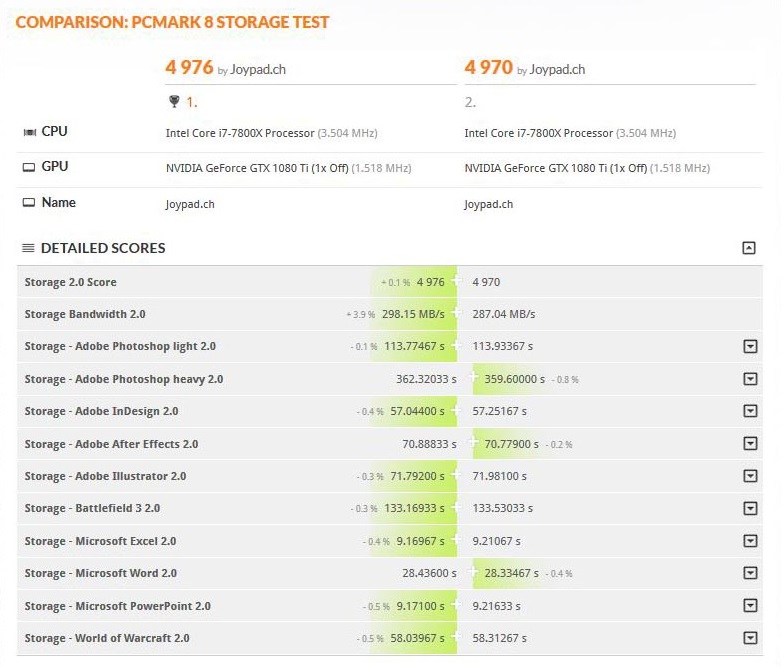This screenshot has height=669, width=784.
Task: Click the Storage - Adobe Photoshop heavy 2.0 label
Action: coord(124,379)
